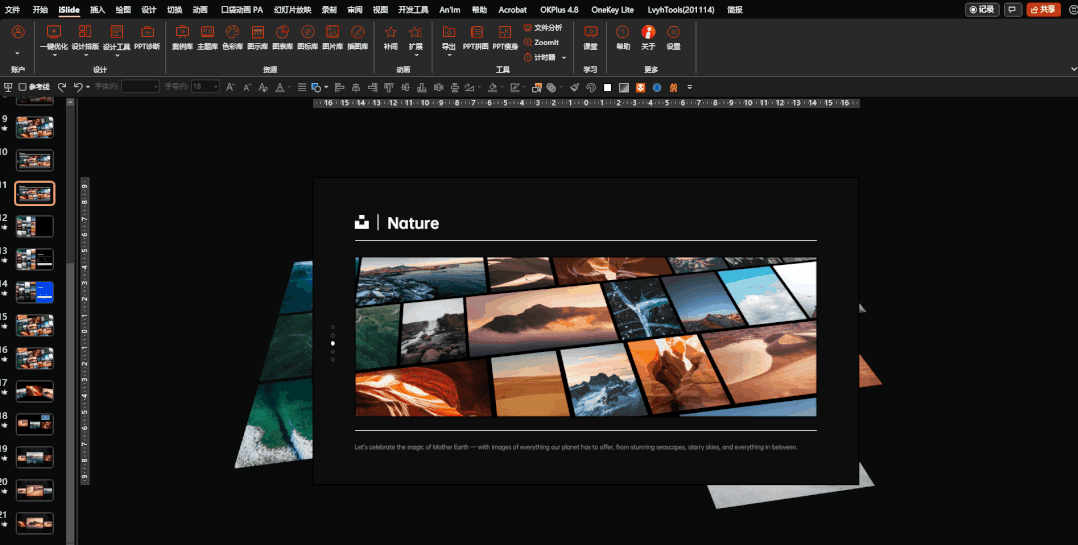Open the 主题库 theme library
1078x545 pixels.
pyautogui.click(x=207, y=37)
